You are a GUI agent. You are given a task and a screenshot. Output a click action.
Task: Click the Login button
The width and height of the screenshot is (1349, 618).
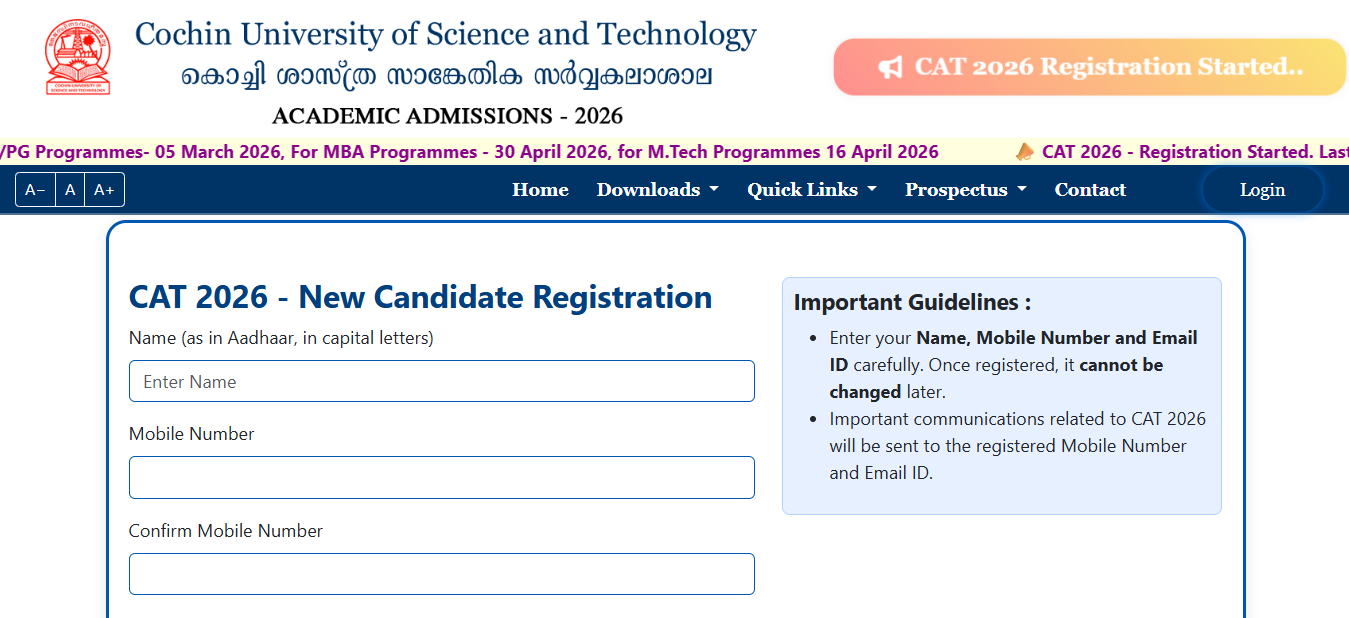pyautogui.click(x=1261, y=189)
